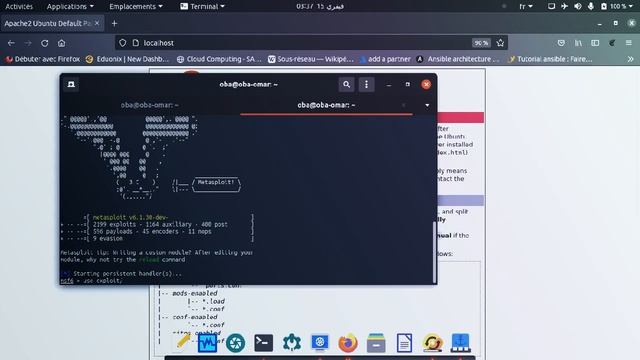Go back in Firefox
This screenshot has height=360, width=640.
[11, 43]
